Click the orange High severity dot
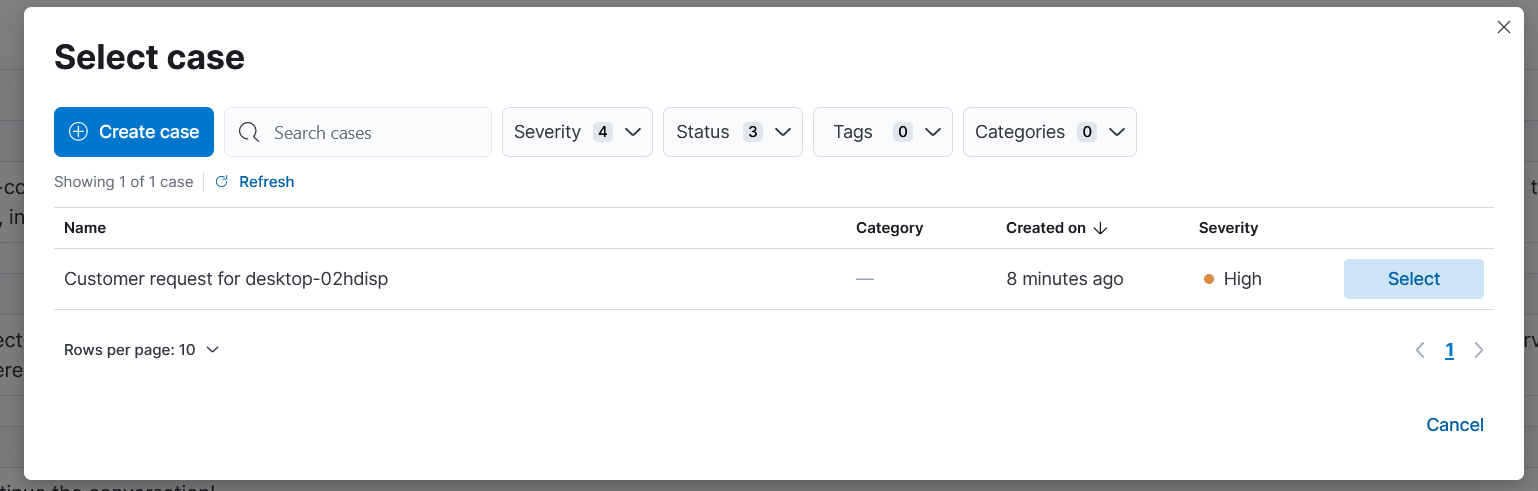Image resolution: width=1538 pixels, height=491 pixels. (1209, 280)
